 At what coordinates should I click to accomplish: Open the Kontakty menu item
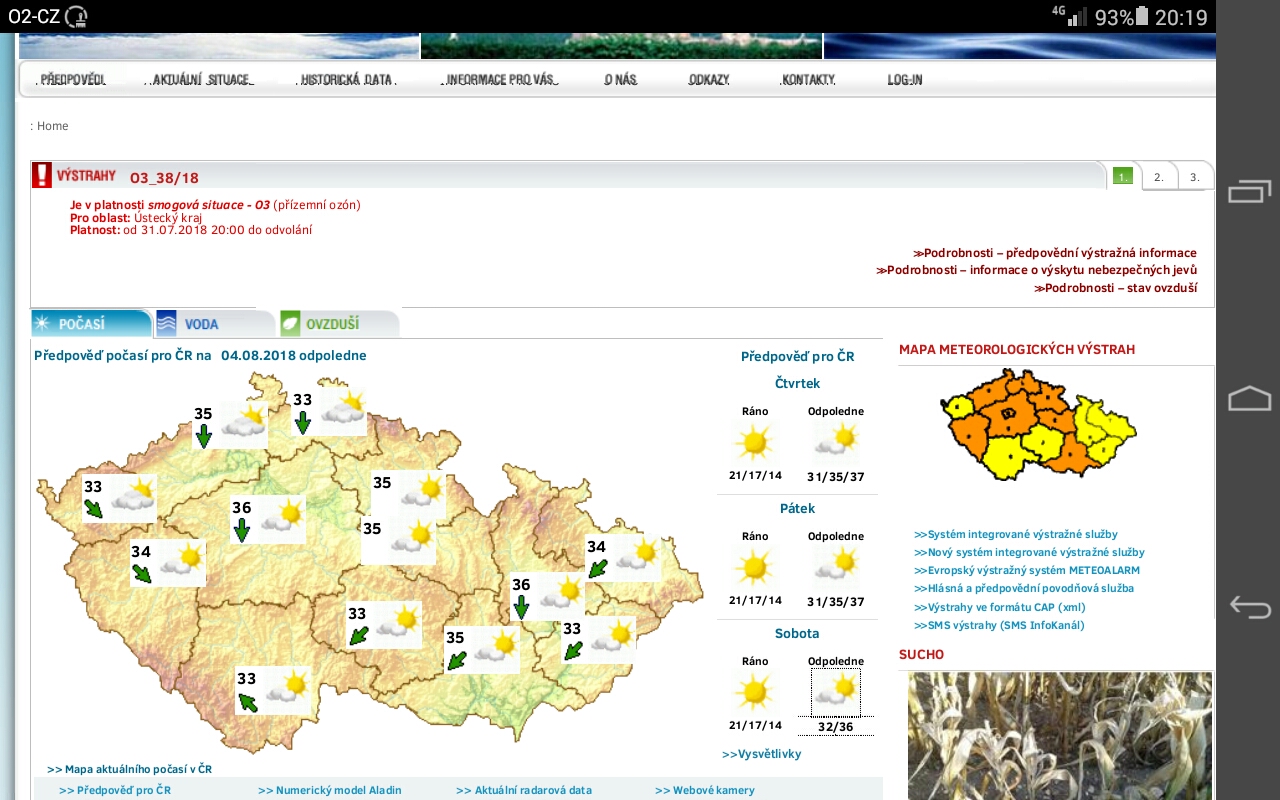(x=808, y=80)
